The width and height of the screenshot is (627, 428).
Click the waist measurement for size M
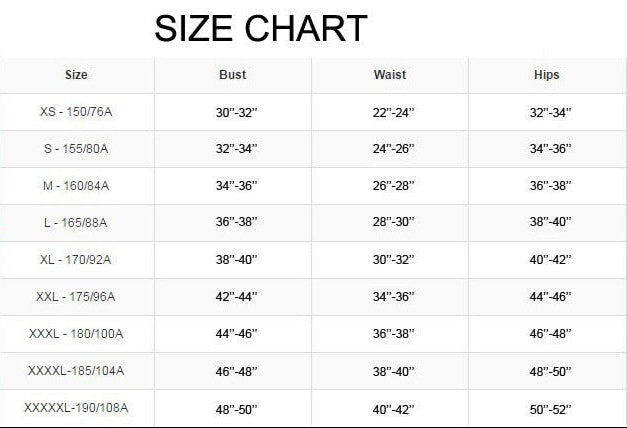[390, 186]
